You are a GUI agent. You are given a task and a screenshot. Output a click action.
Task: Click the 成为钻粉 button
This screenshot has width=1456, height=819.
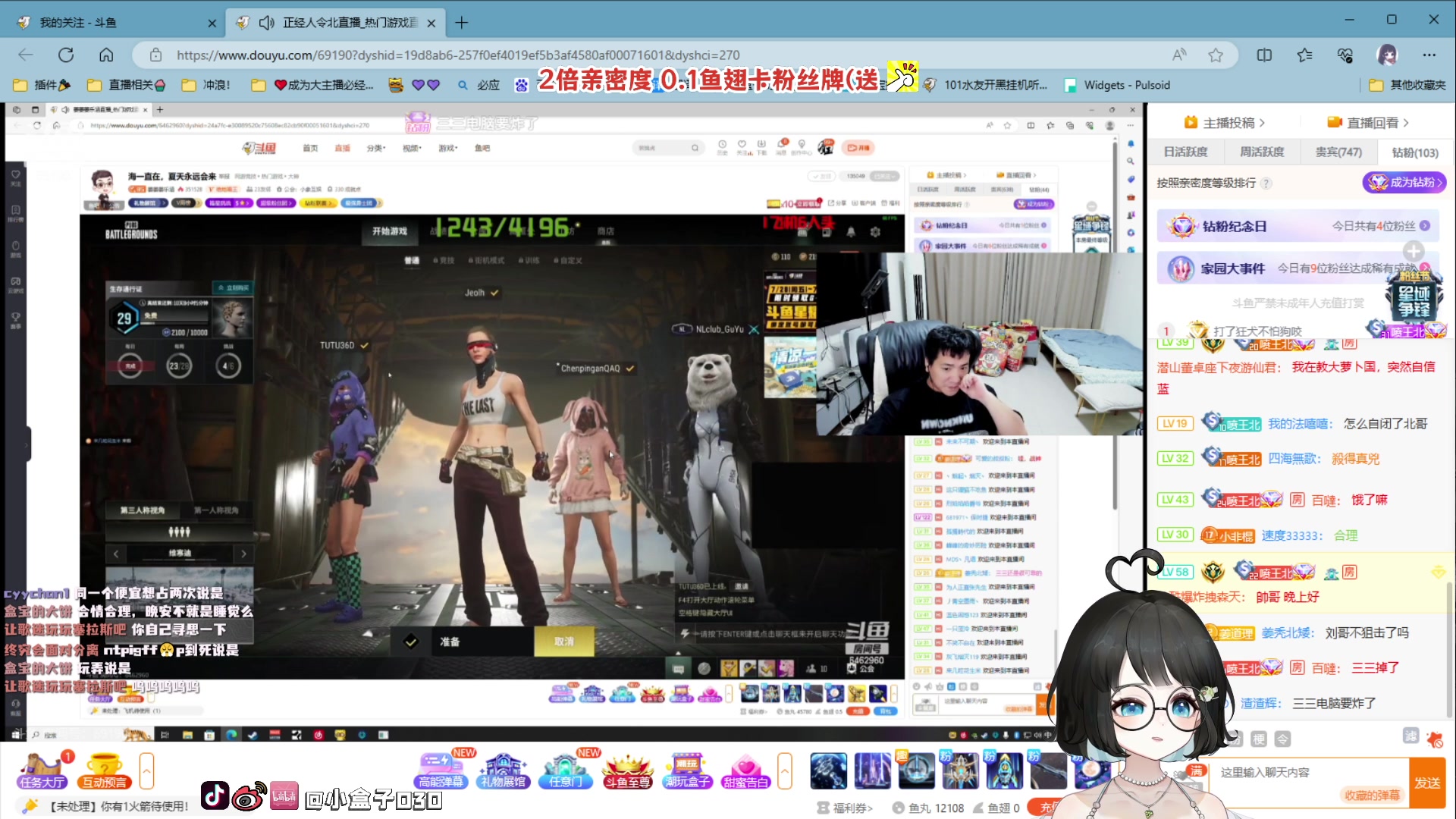point(1404,182)
